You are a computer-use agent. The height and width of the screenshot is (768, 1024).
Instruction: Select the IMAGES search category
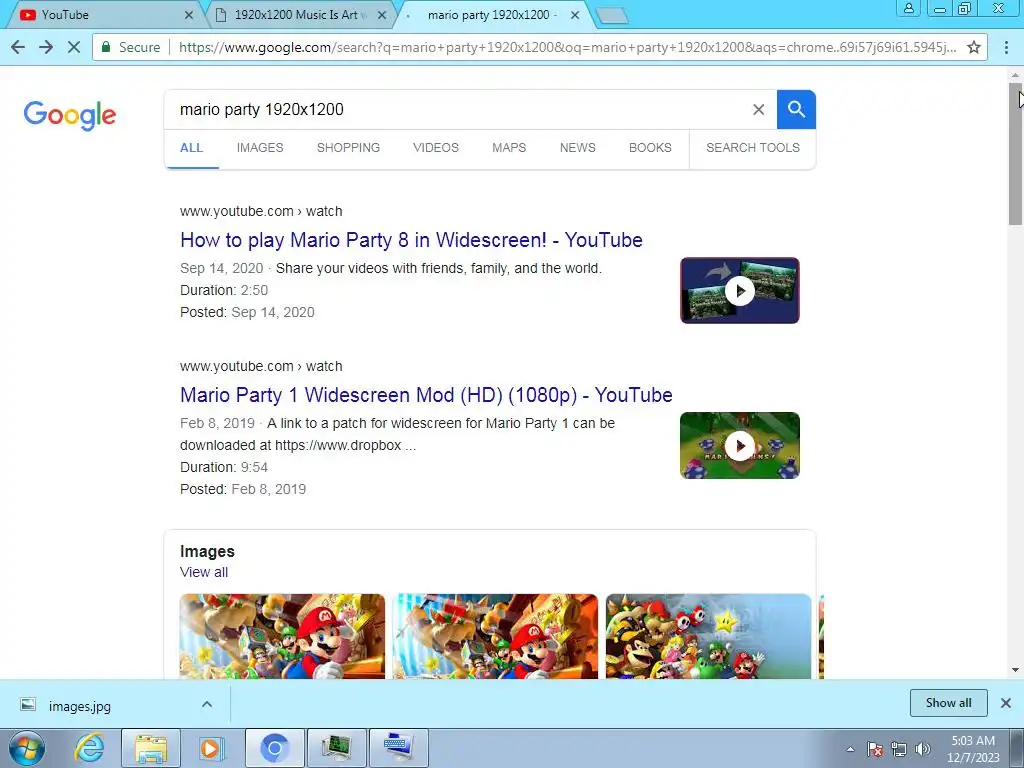tap(260, 148)
